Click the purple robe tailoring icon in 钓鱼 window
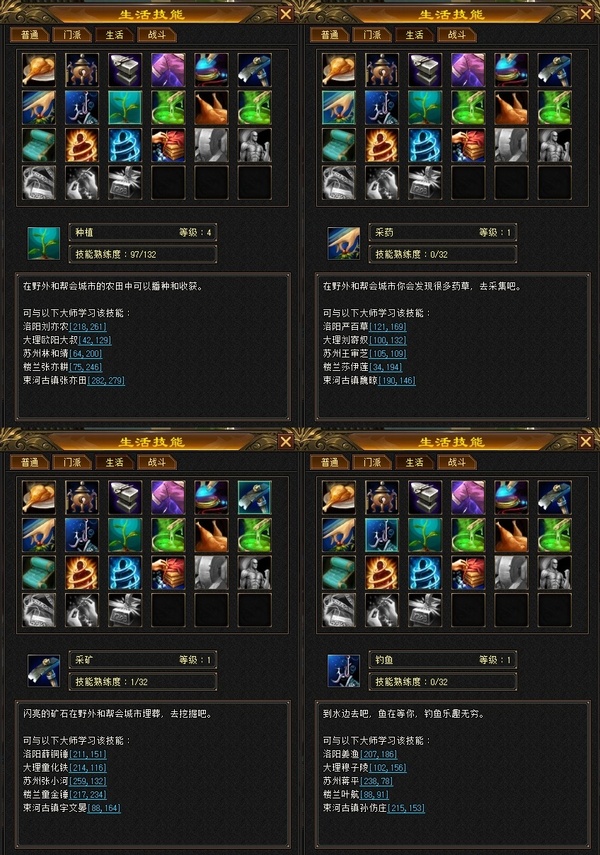This screenshot has width=600, height=855. (468, 497)
